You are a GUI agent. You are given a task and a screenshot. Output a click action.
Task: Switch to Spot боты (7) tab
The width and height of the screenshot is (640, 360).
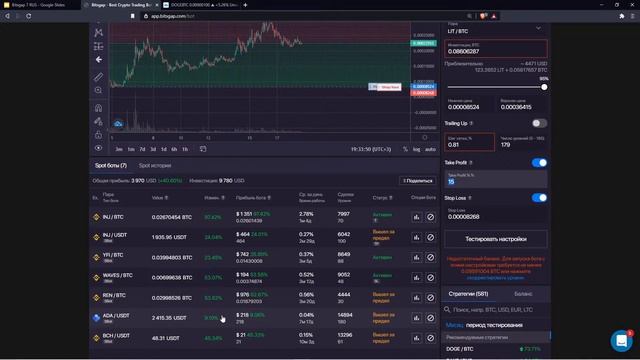tap(111, 166)
